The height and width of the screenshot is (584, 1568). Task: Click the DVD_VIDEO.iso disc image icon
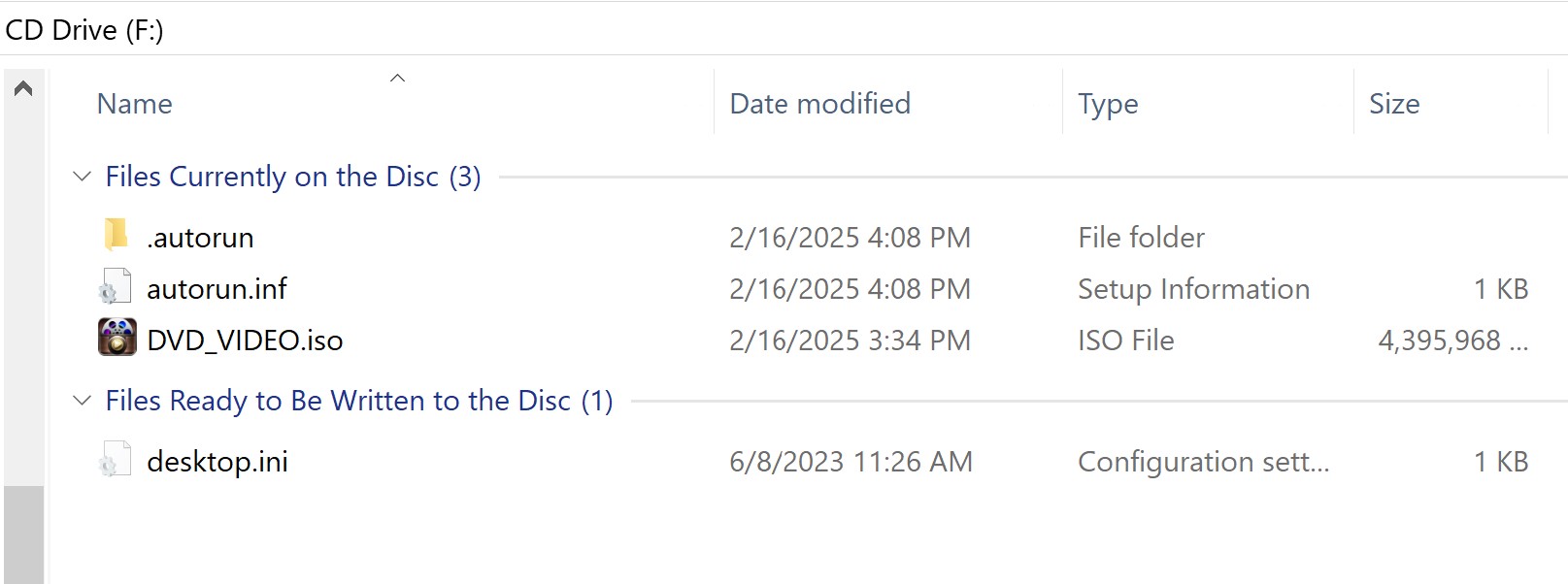117,339
